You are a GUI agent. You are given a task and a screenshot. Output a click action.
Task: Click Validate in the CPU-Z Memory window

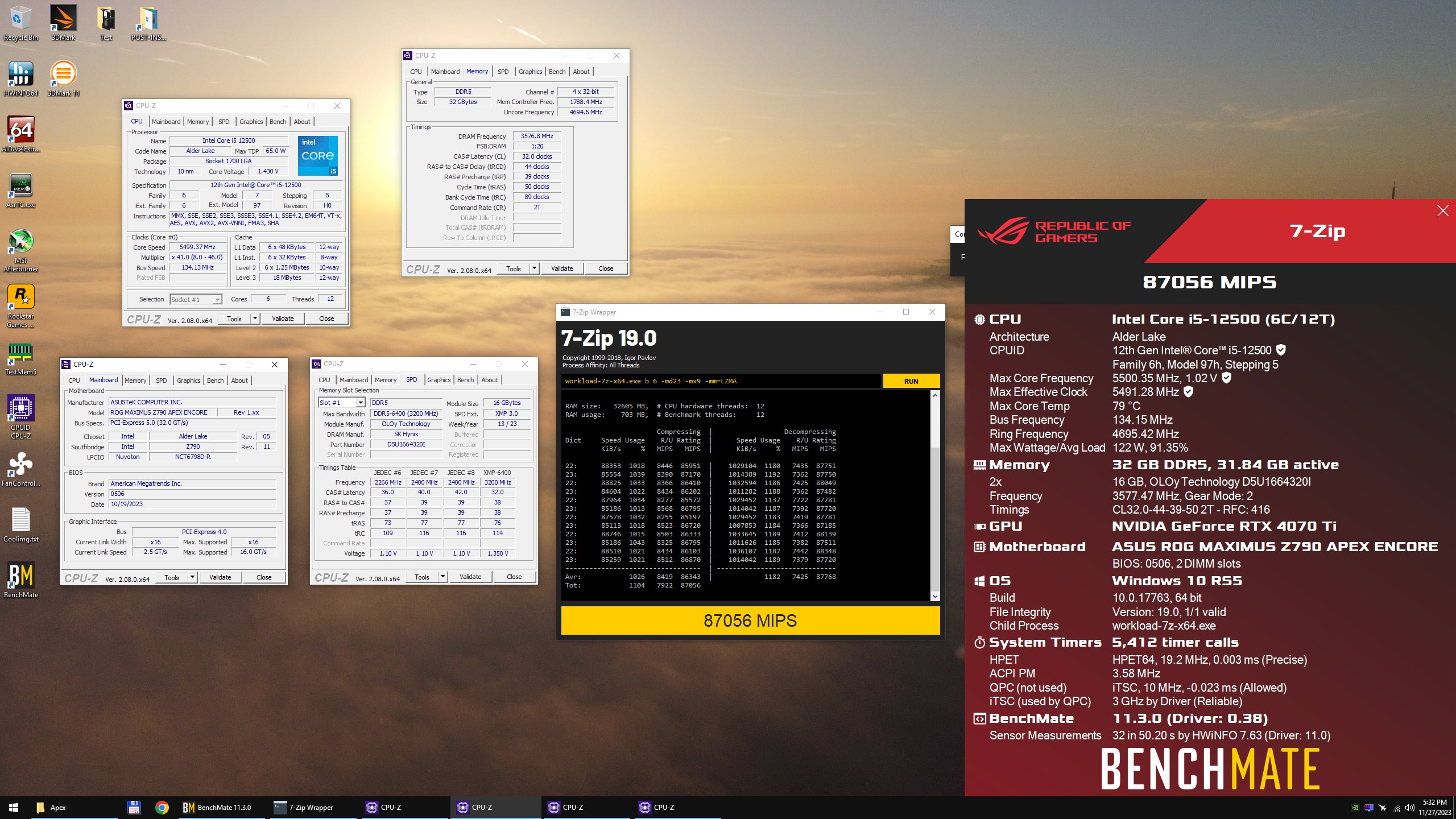click(x=562, y=268)
